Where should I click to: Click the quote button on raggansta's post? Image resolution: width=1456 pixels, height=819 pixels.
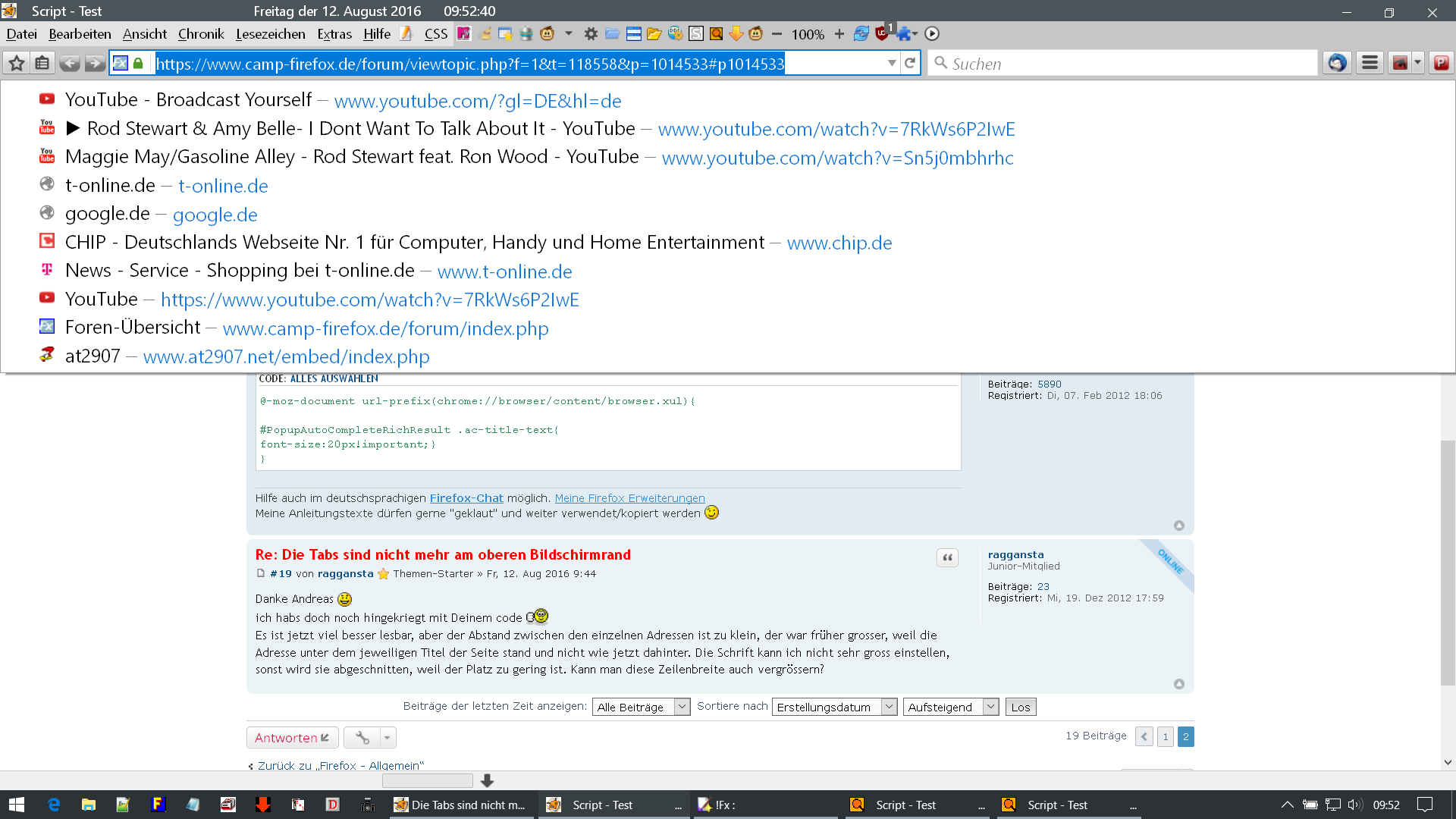947,558
